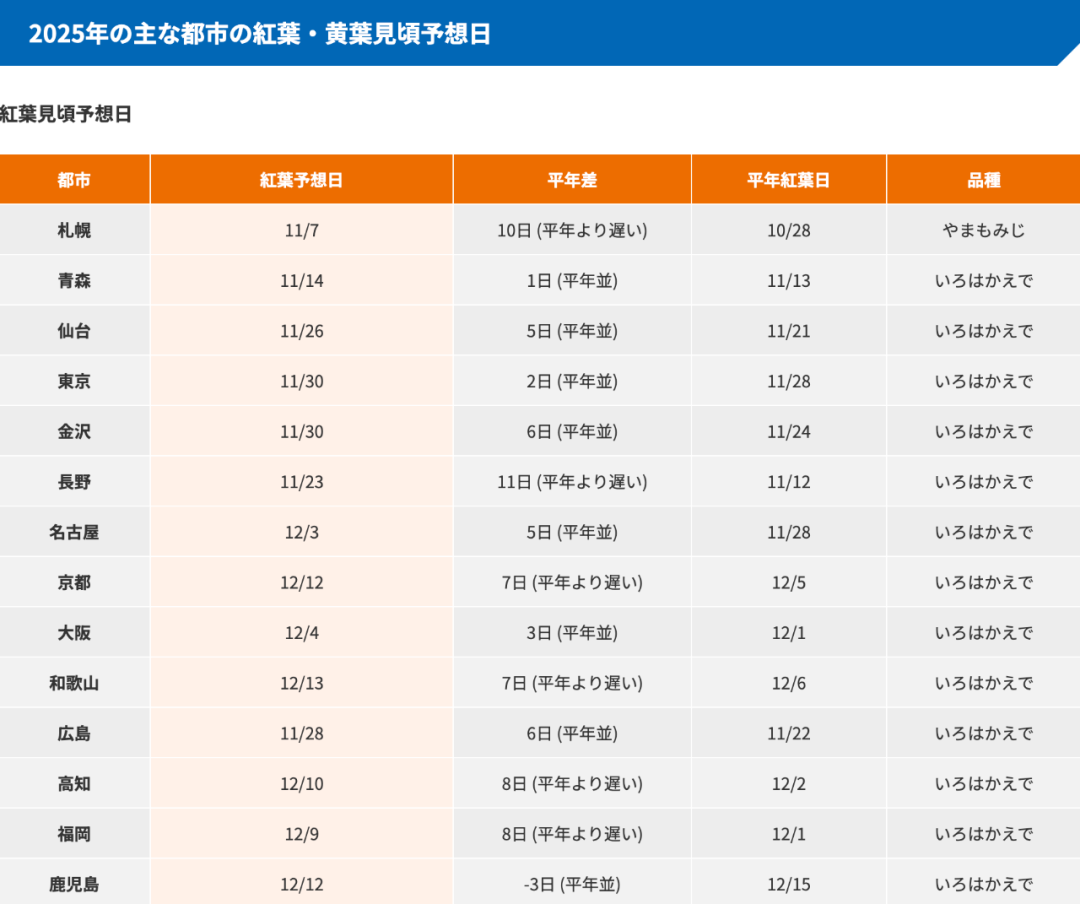This screenshot has height=904, width=1080.
Task: Select the city cell "福岡"
Action: pos(74,834)
